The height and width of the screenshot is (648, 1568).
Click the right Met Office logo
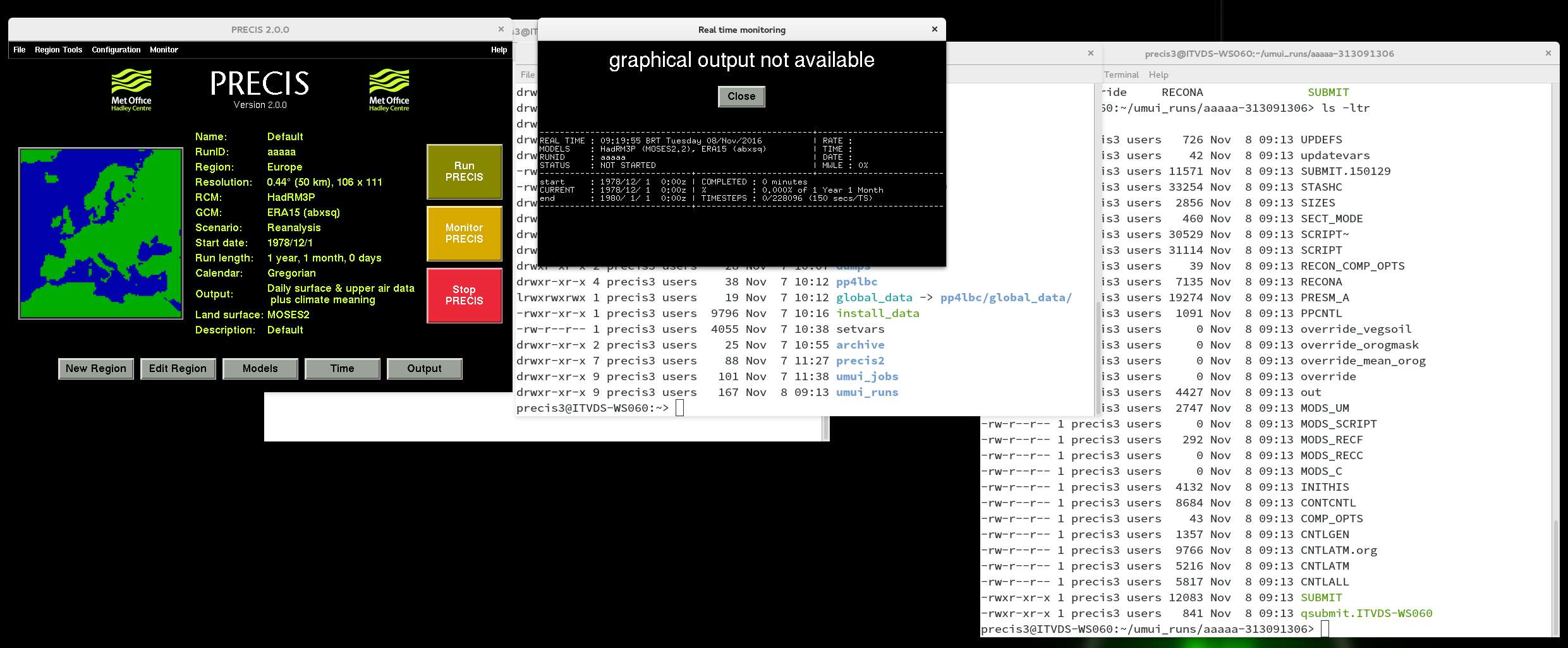click(x=389, y=90)
